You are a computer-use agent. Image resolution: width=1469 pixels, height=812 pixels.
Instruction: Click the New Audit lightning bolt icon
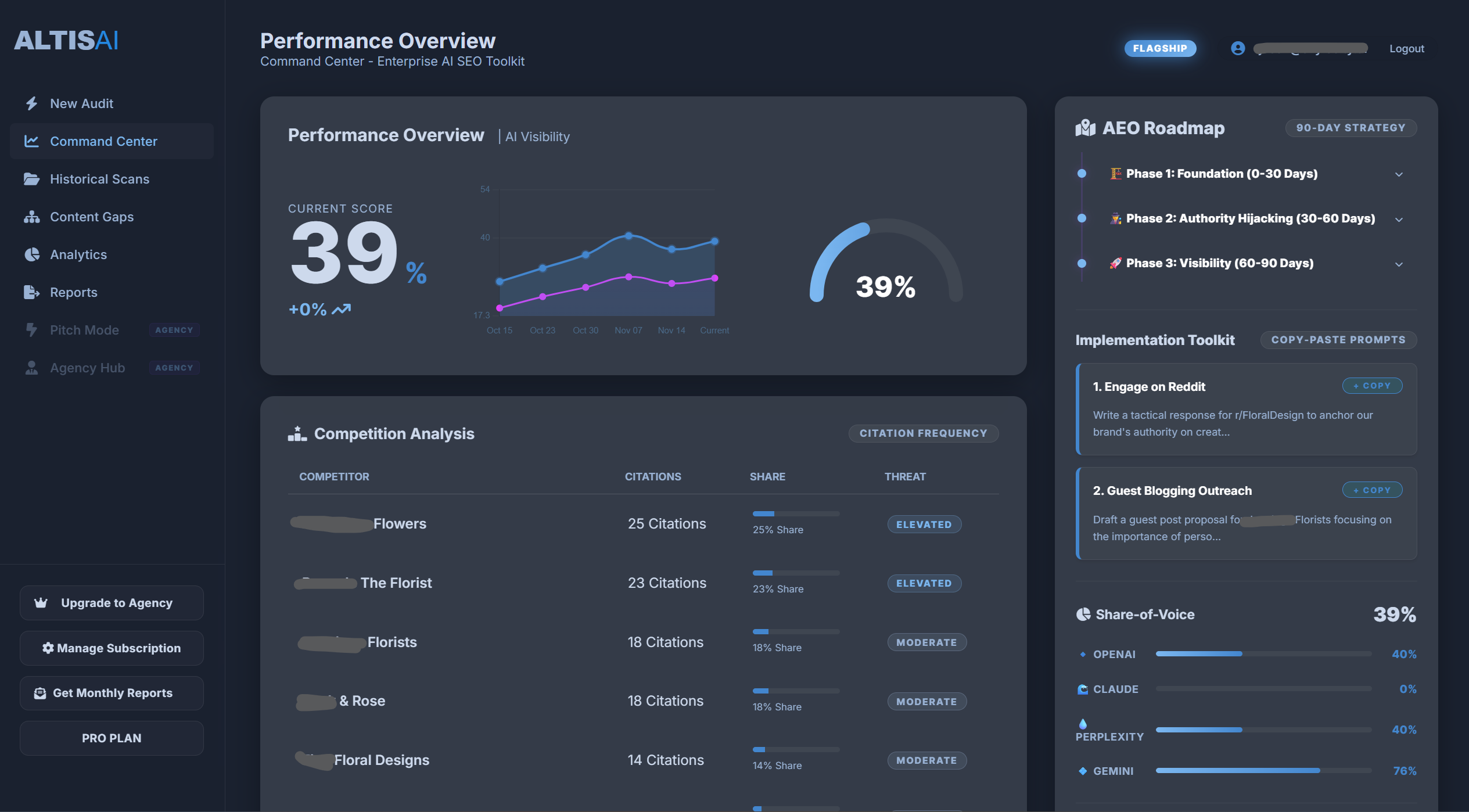coord(32,103)
